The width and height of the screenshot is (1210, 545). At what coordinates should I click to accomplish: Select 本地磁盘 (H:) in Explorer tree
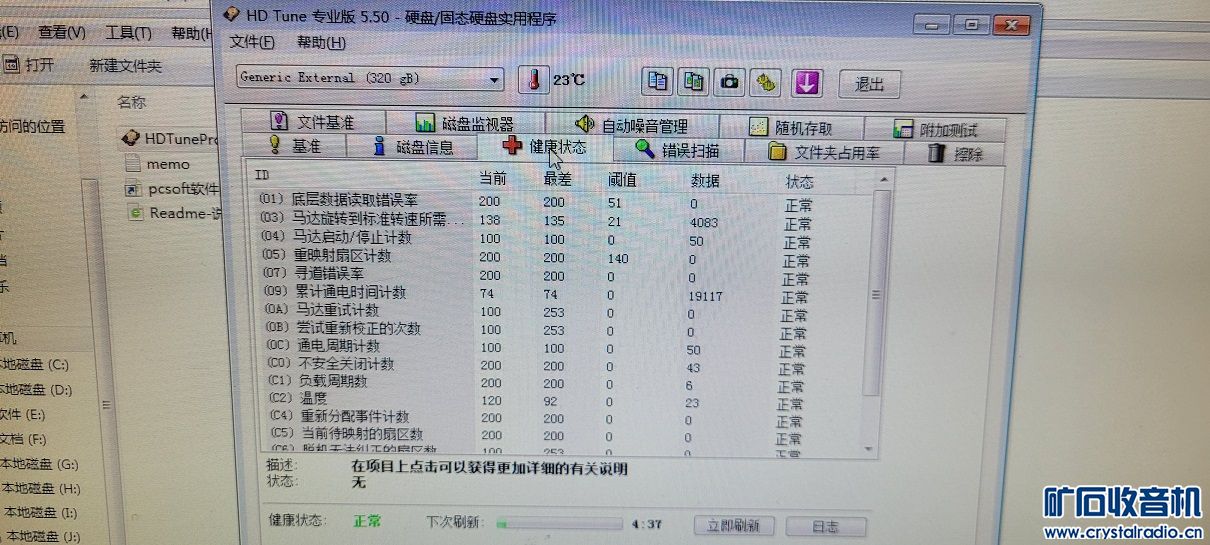[x=42, y=489]
